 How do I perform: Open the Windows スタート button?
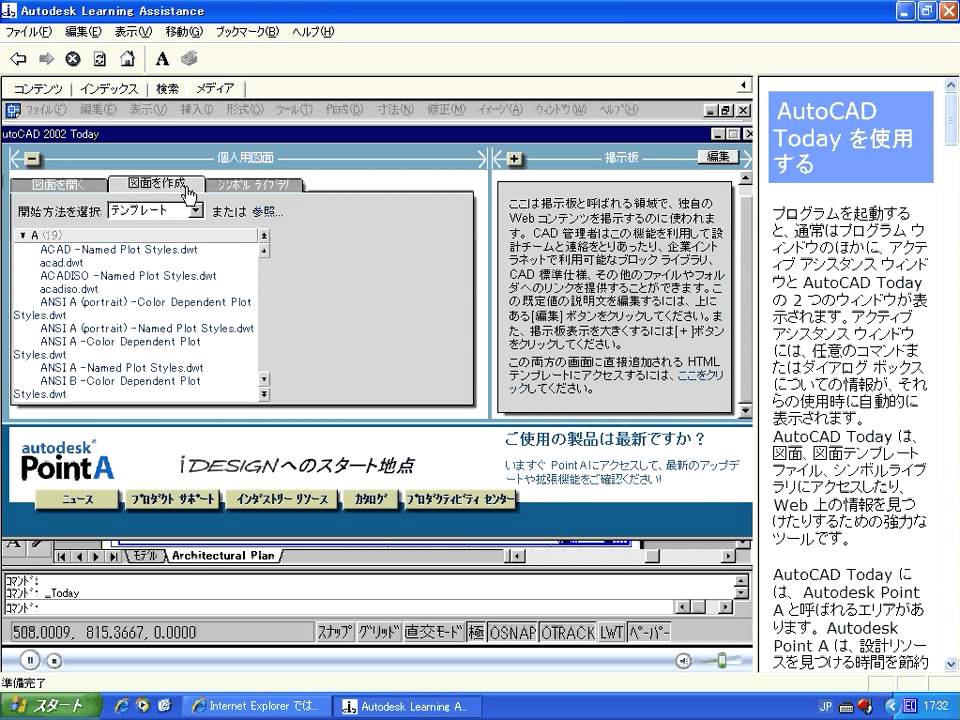point(49,706)
